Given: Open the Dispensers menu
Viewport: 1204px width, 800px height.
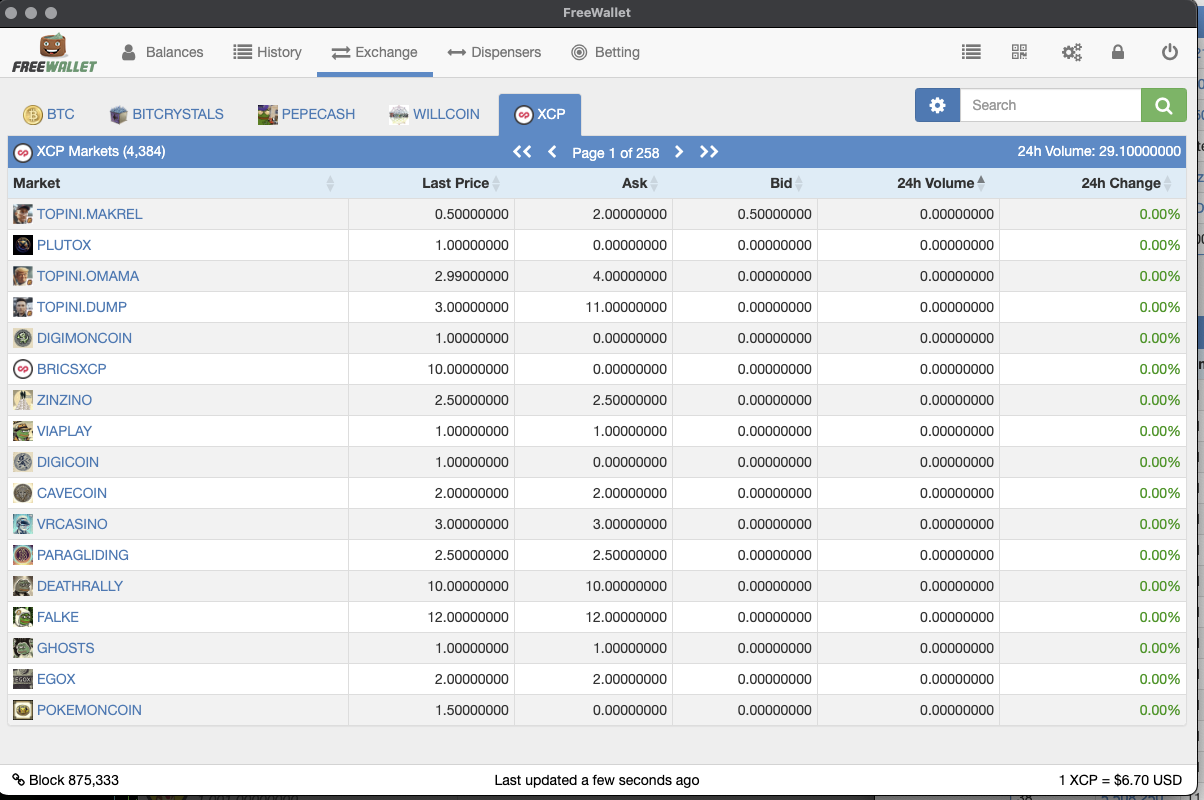Looking at the screenshot, I should pos(494,52).
